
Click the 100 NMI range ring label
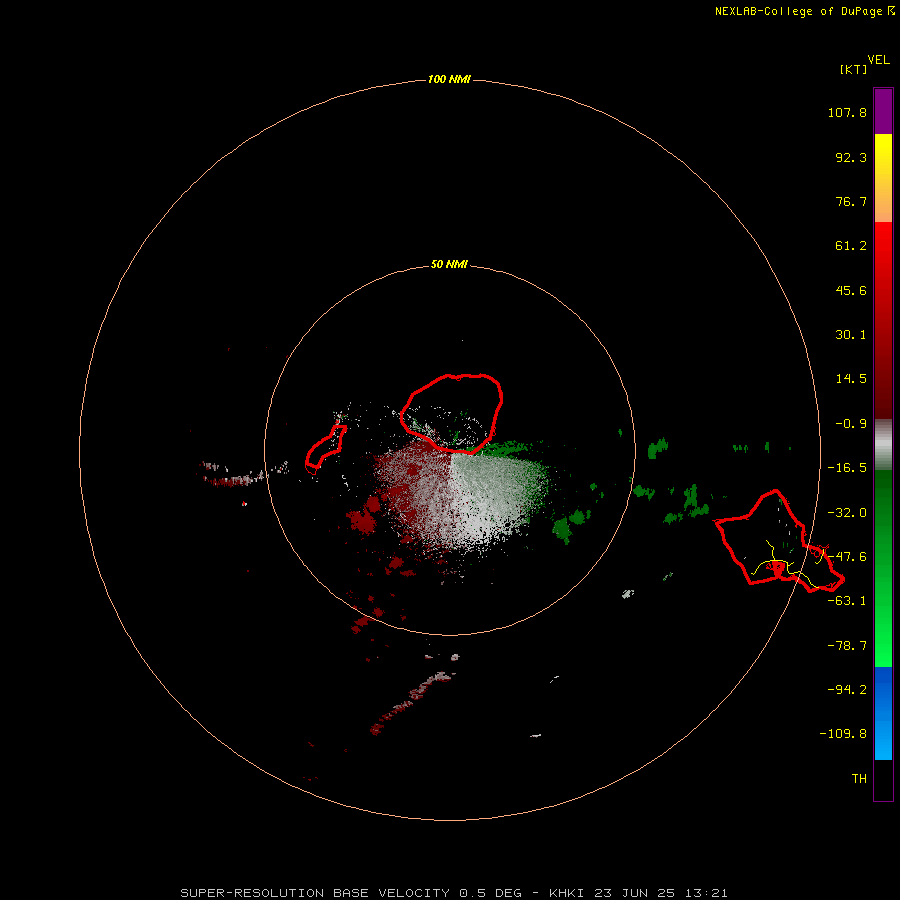point(449,79)
